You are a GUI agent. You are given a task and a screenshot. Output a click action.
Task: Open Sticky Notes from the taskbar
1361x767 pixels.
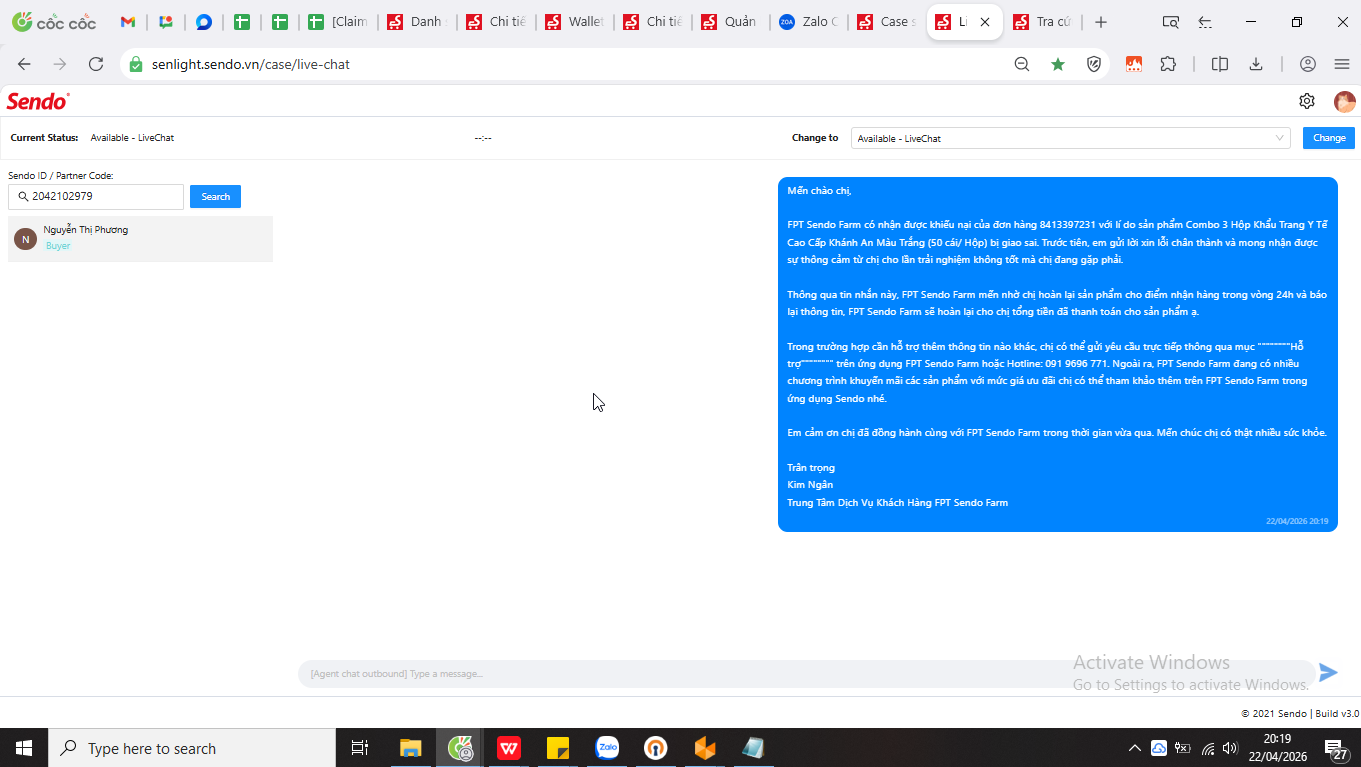(x=558, y=748)
